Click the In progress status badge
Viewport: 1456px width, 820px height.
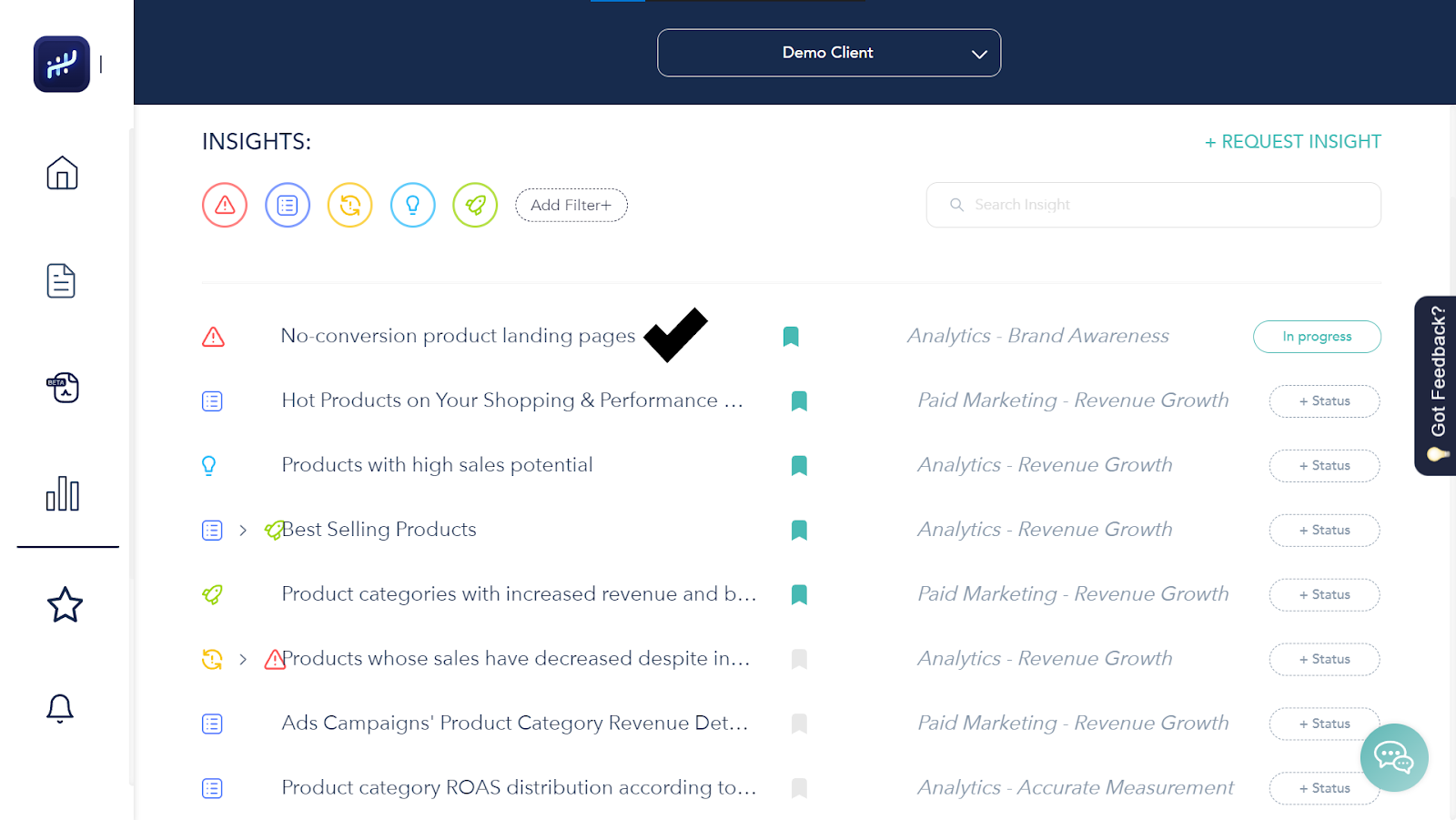pyautogui.click(x=1317, y=337)
